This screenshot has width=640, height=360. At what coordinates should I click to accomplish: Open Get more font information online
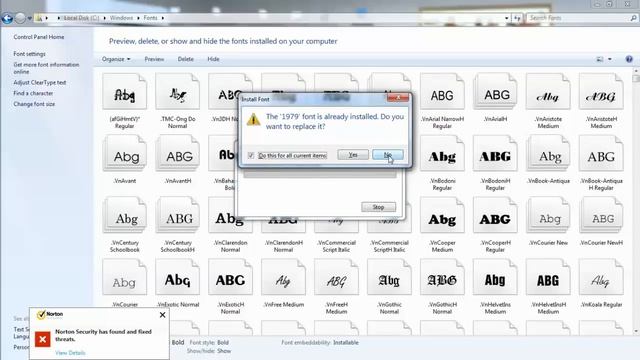coord(46,68)
